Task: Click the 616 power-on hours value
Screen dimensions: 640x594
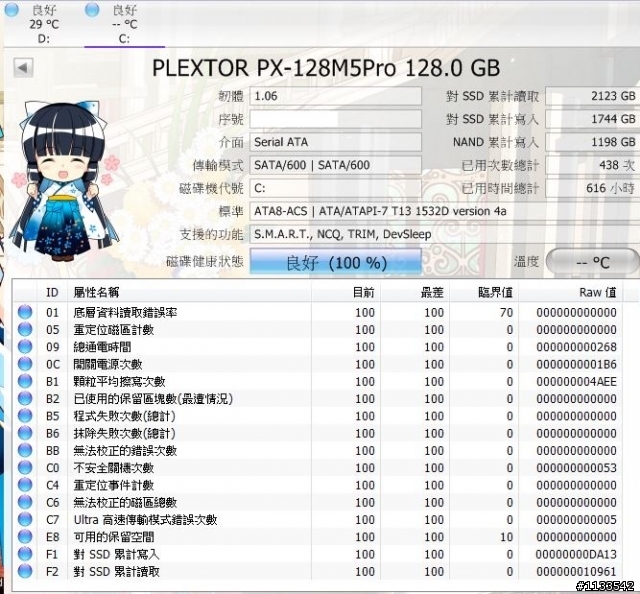Action: [x=592, y=188]
